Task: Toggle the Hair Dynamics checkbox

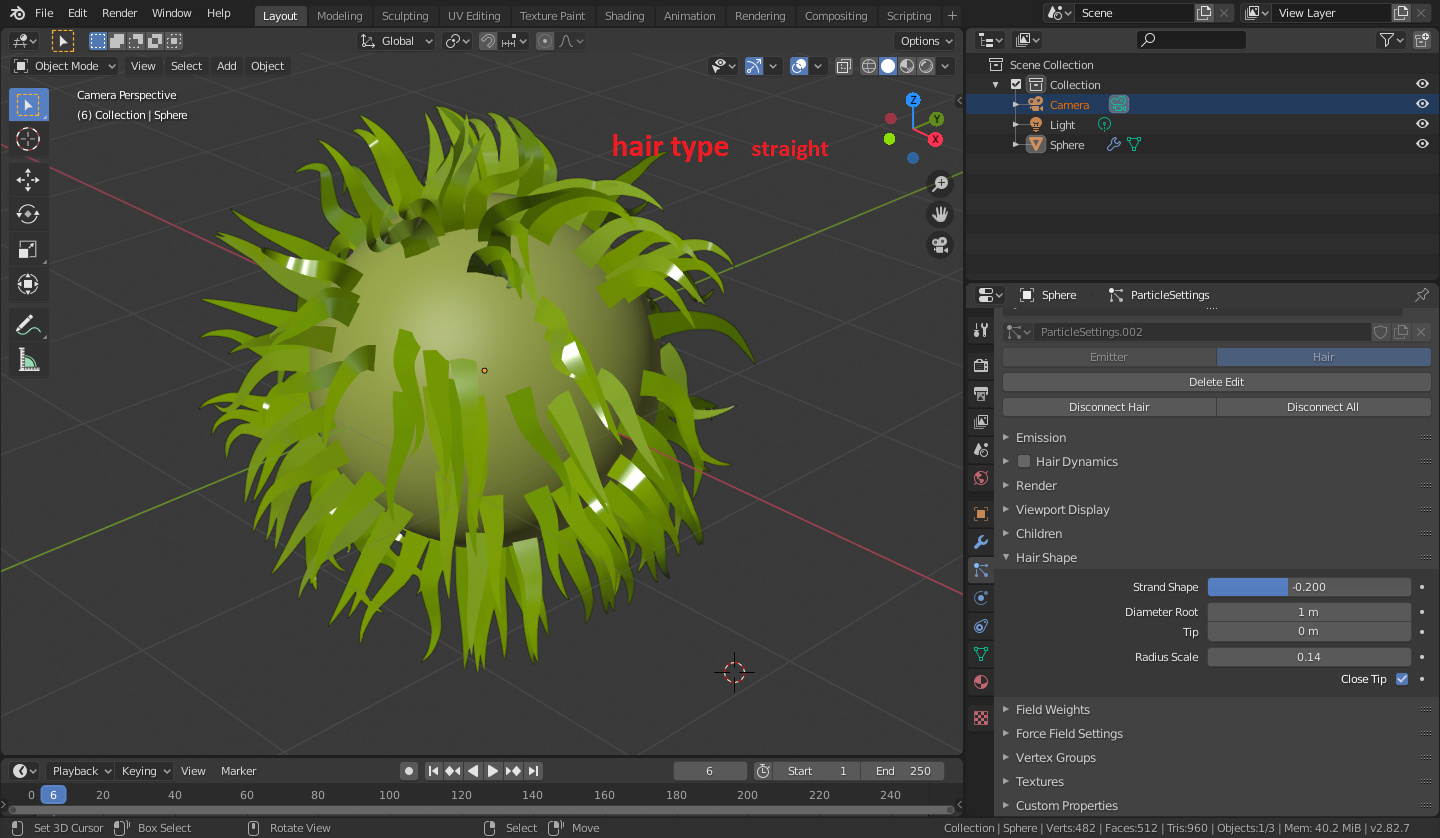Action: coord(1024,461)
